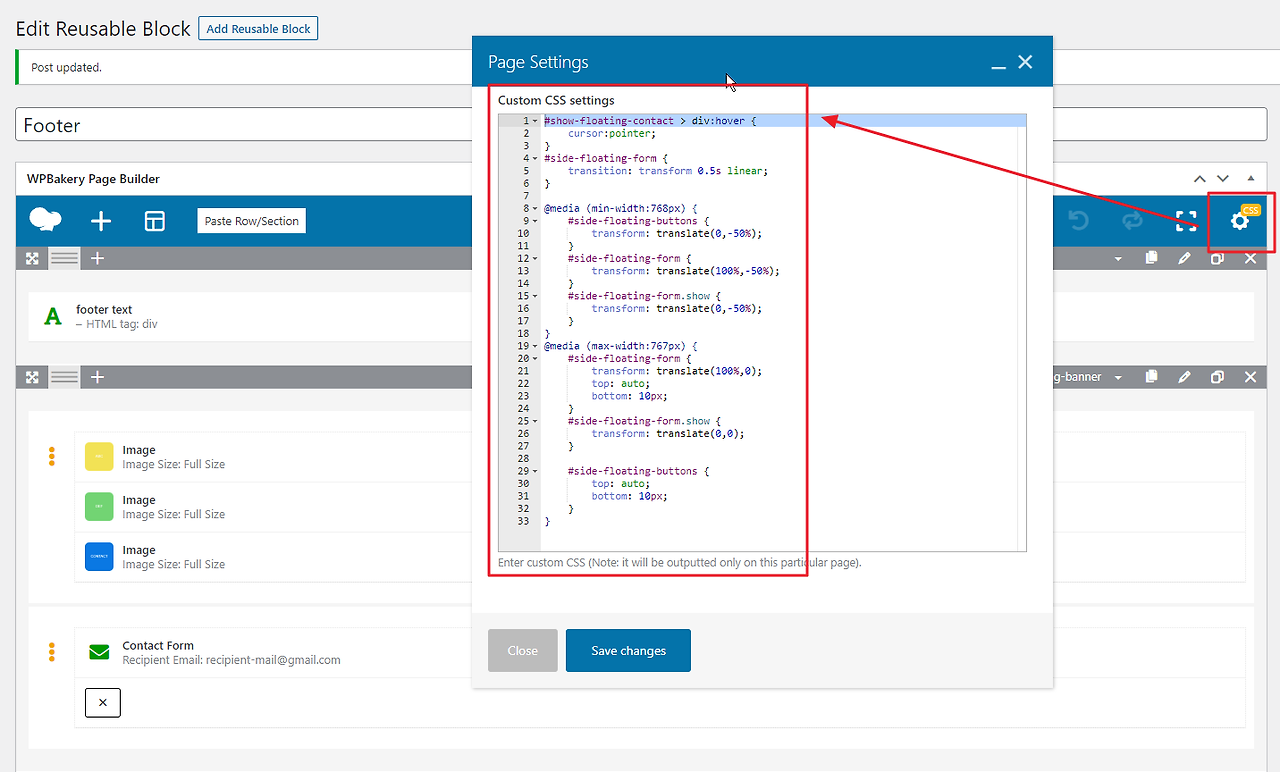The image size is (1280, 772).
Task: Clone the g-banner row
Action: click(1217, 377)
